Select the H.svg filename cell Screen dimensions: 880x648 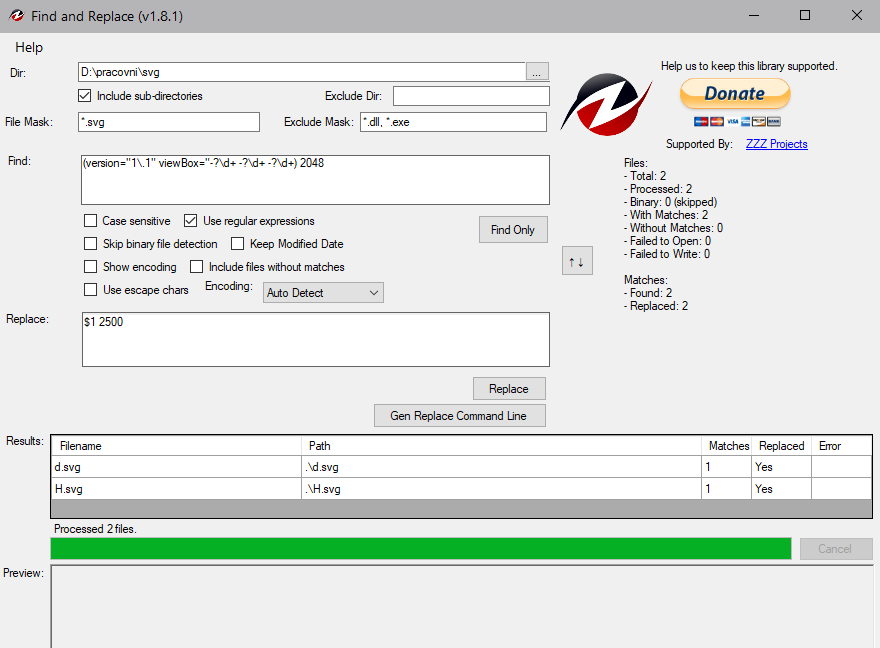point(176,489)
